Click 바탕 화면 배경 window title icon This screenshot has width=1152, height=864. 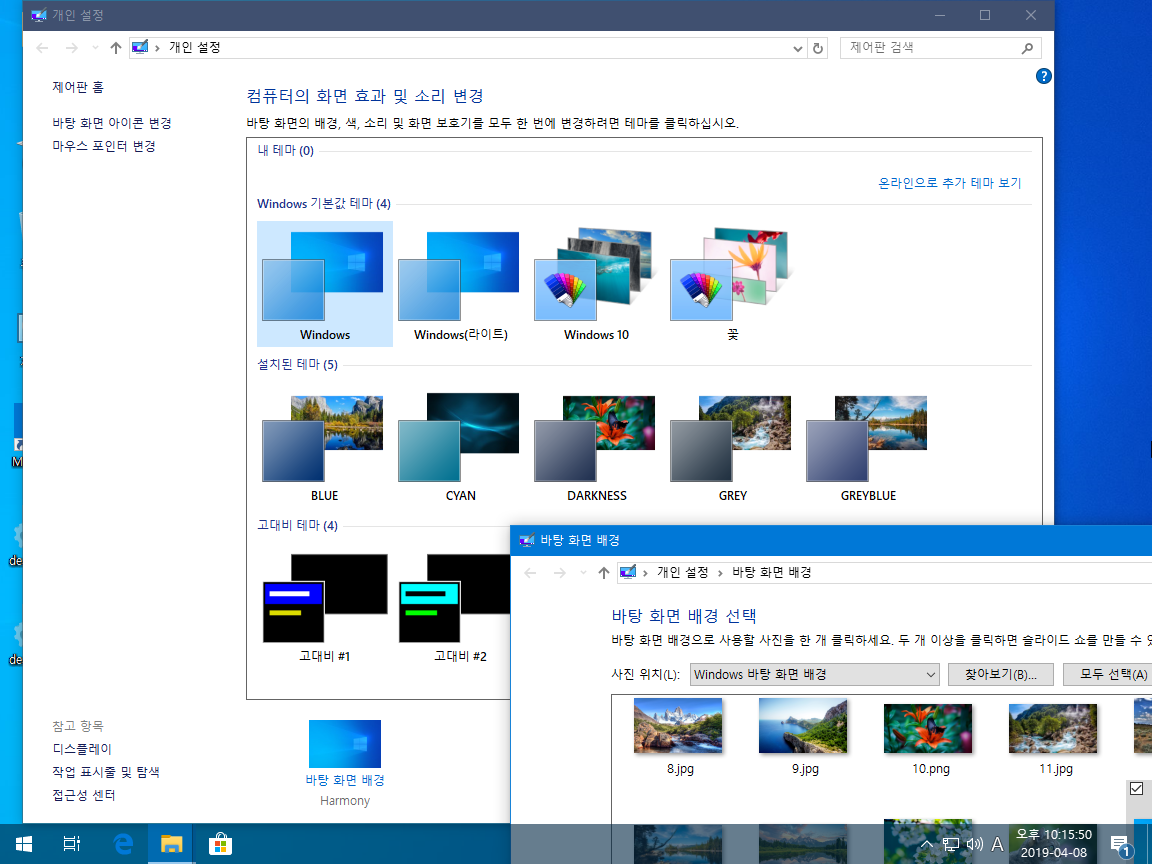(527, 541)
